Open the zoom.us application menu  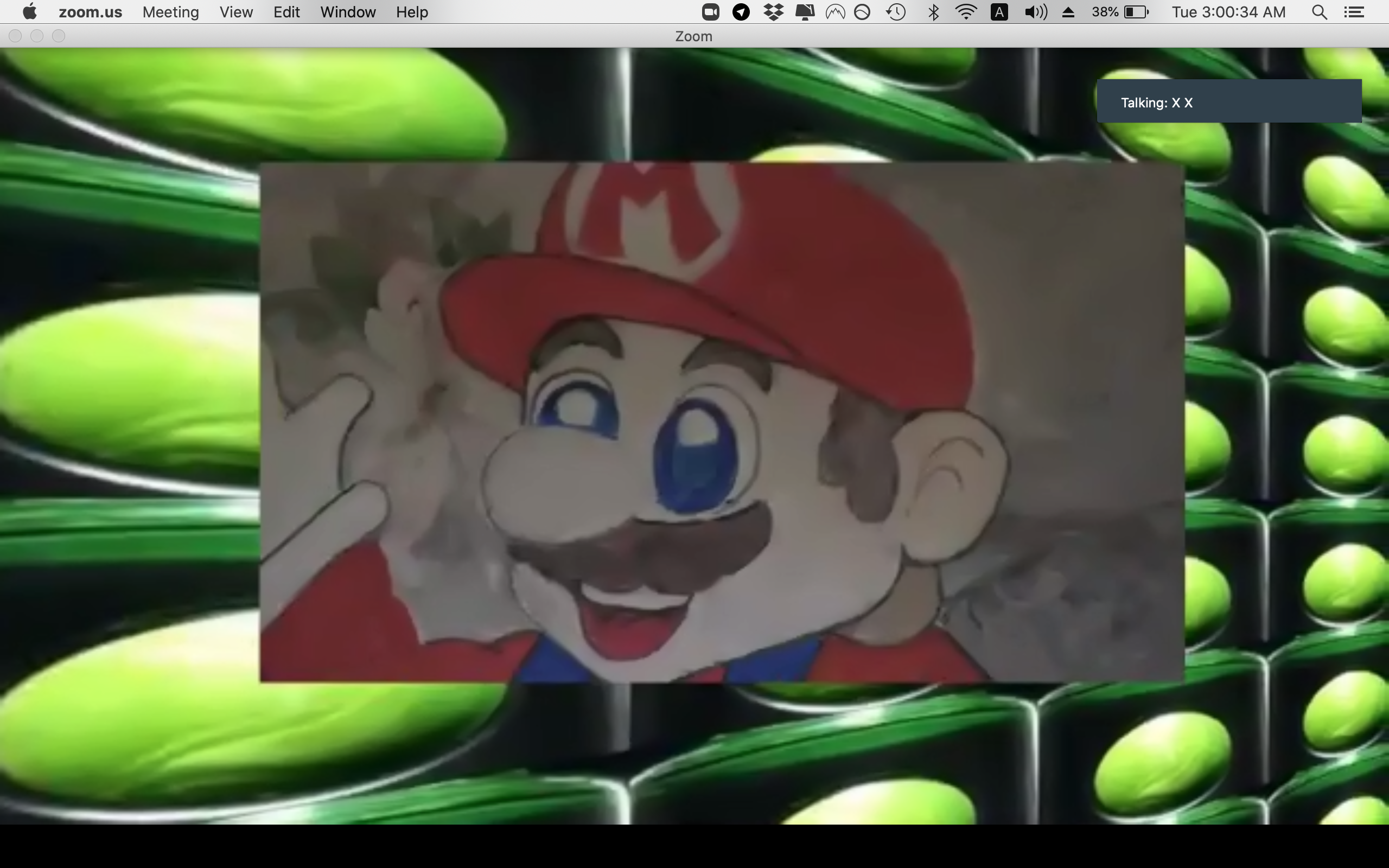90,12
